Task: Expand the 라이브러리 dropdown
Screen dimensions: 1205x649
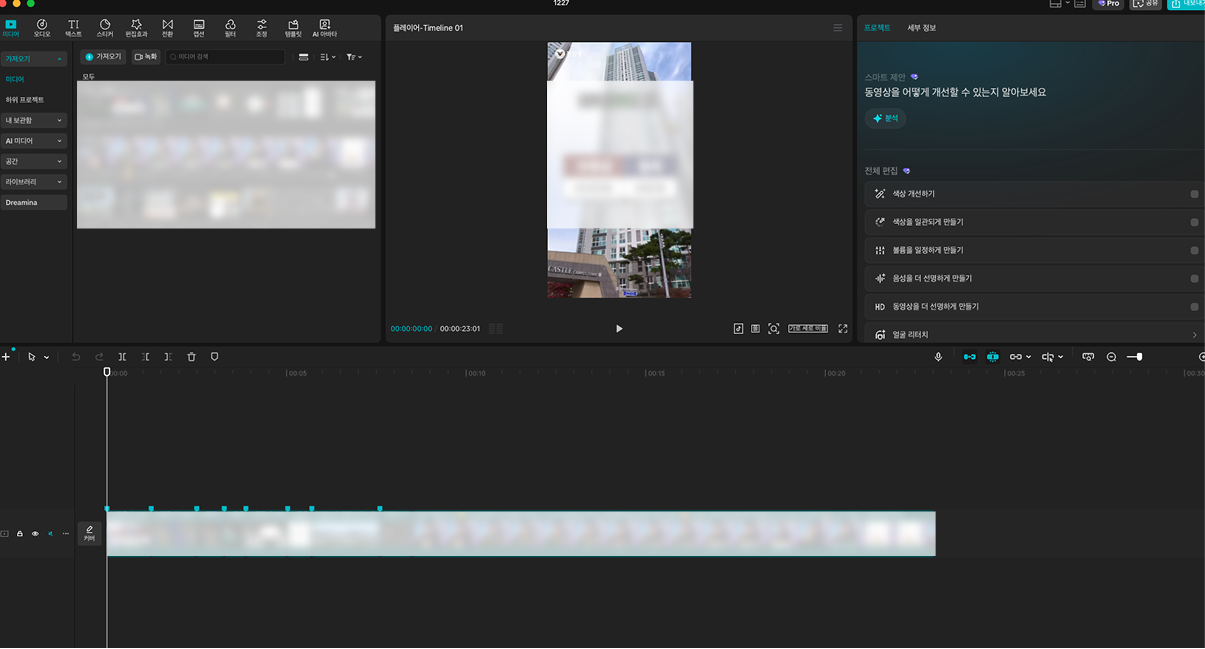Action: point(34,182)
